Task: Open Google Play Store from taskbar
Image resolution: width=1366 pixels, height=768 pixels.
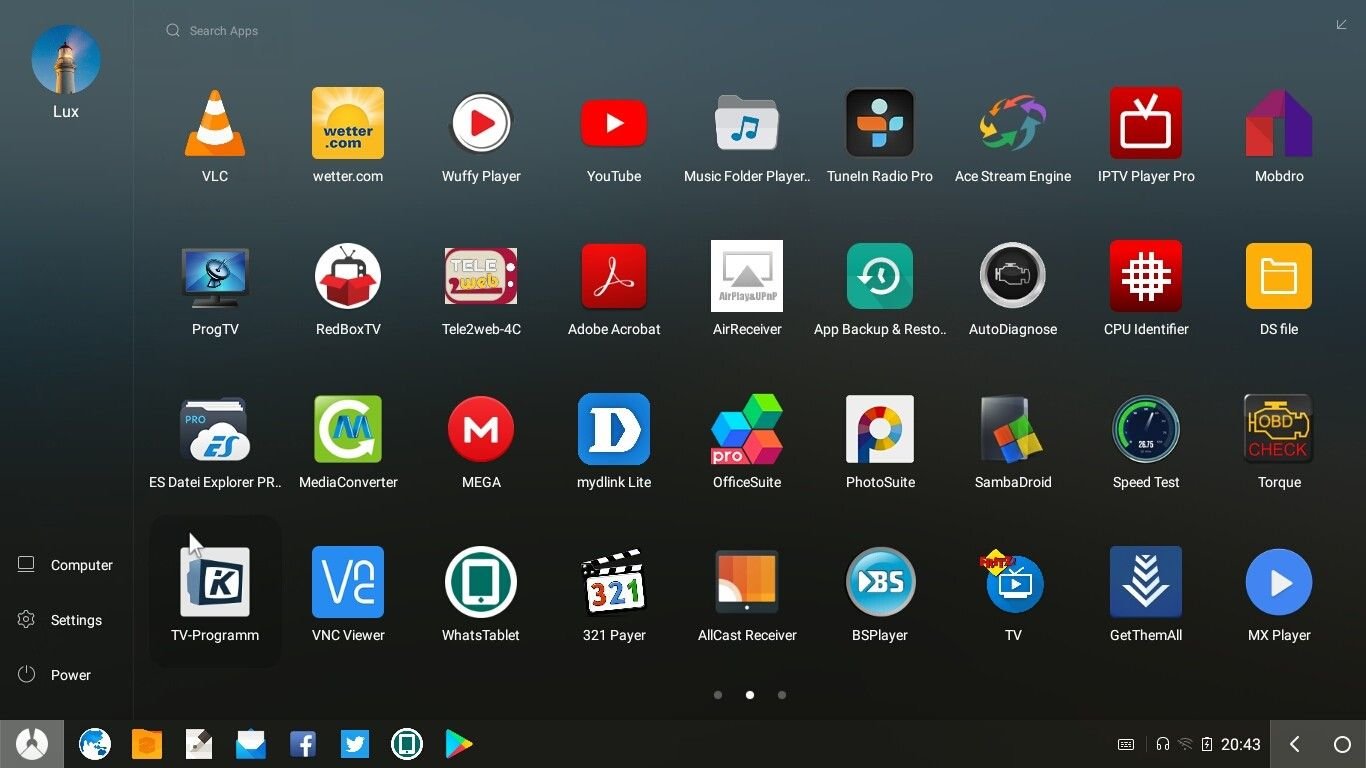Action: (x=459, y=744)
